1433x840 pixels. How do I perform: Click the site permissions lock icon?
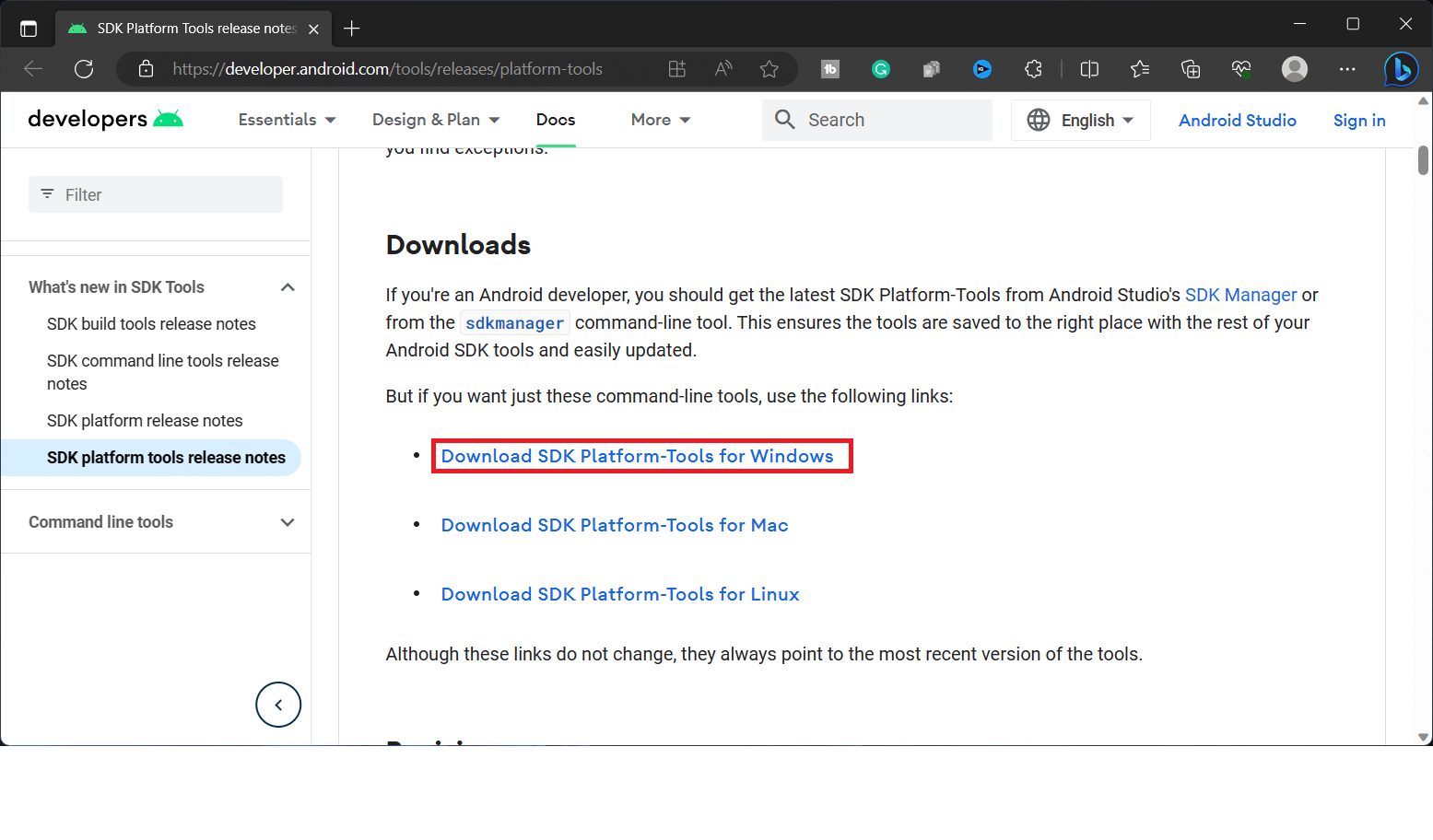(146, 69)
